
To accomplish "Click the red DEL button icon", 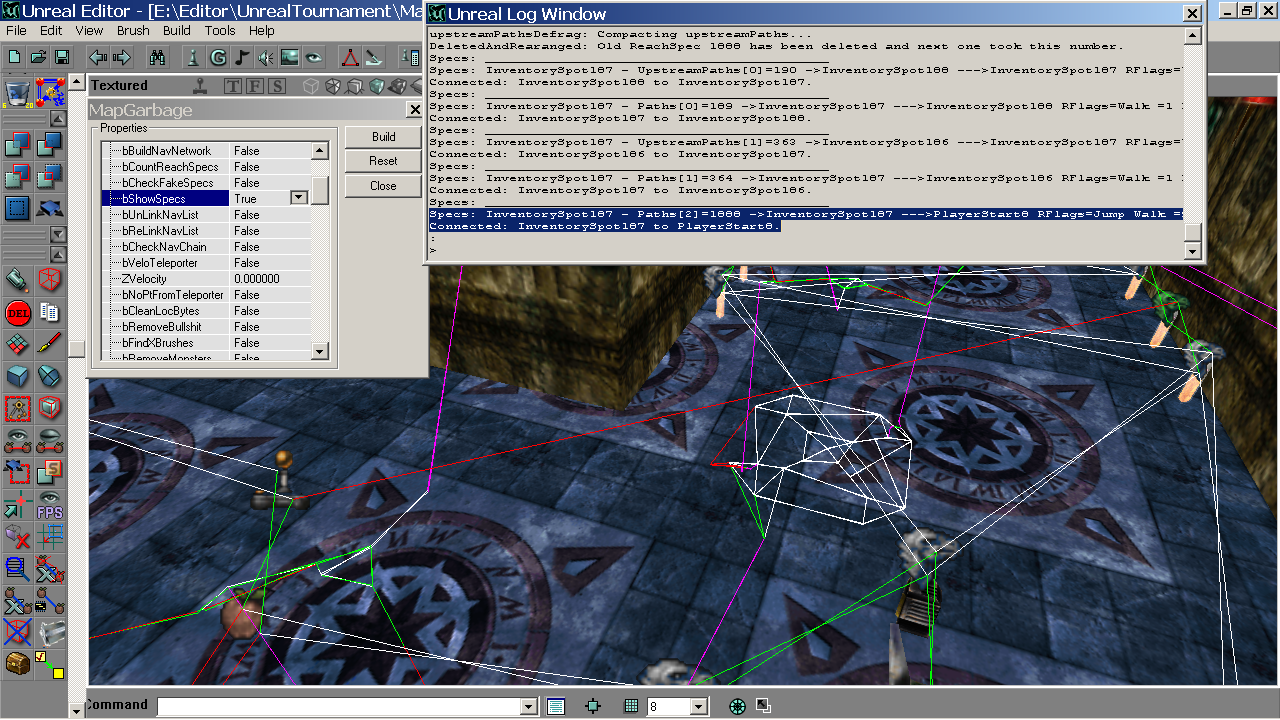I will click(17, 312).
